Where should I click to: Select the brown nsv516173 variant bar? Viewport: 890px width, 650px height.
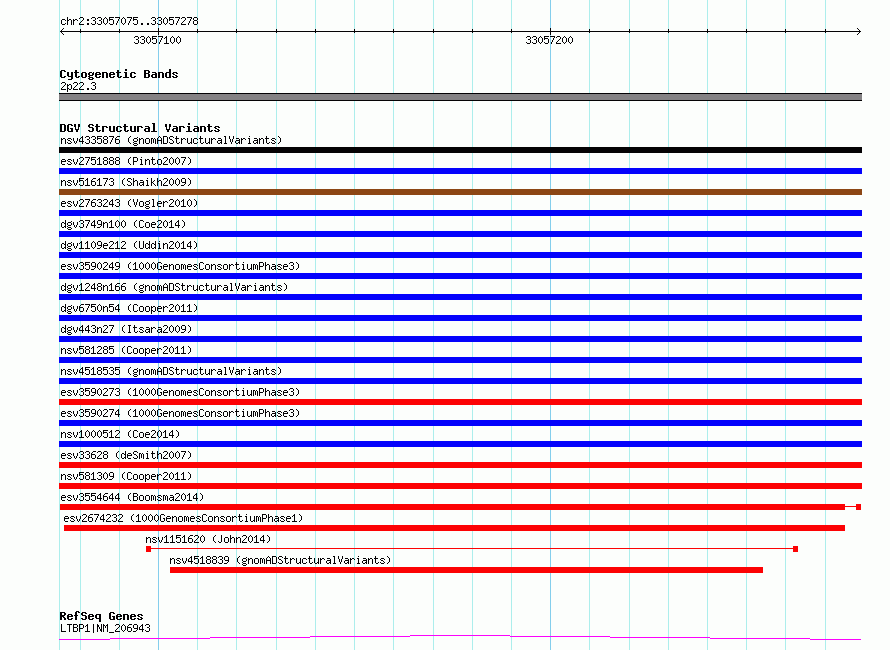[460, 192]
